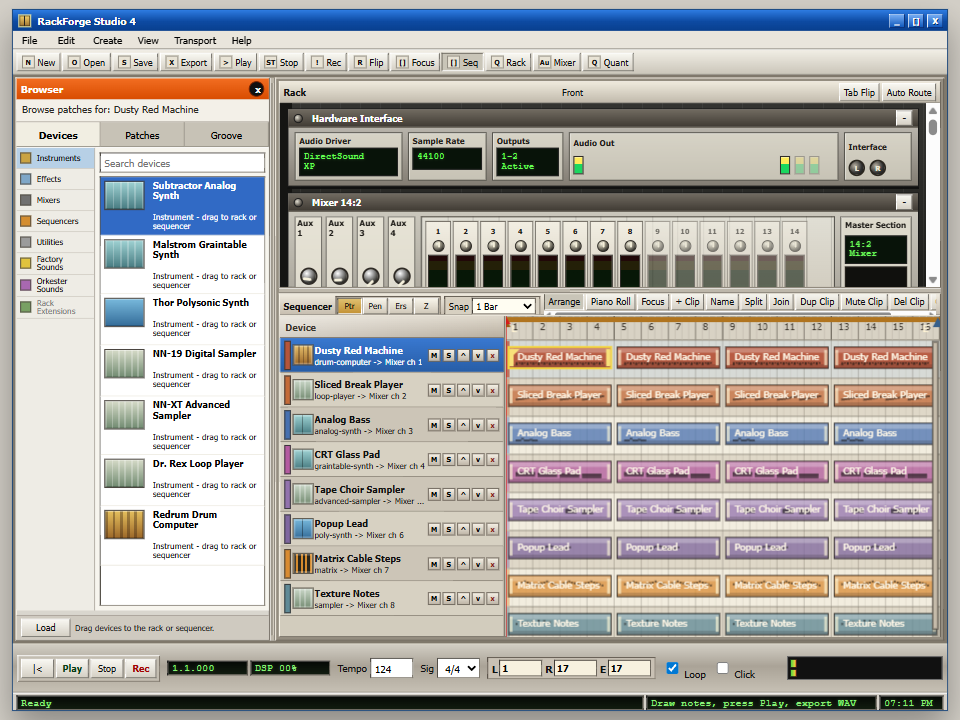Open the Transport menu
The height and width of the screenshot is (720, 960).
[195, 40]
